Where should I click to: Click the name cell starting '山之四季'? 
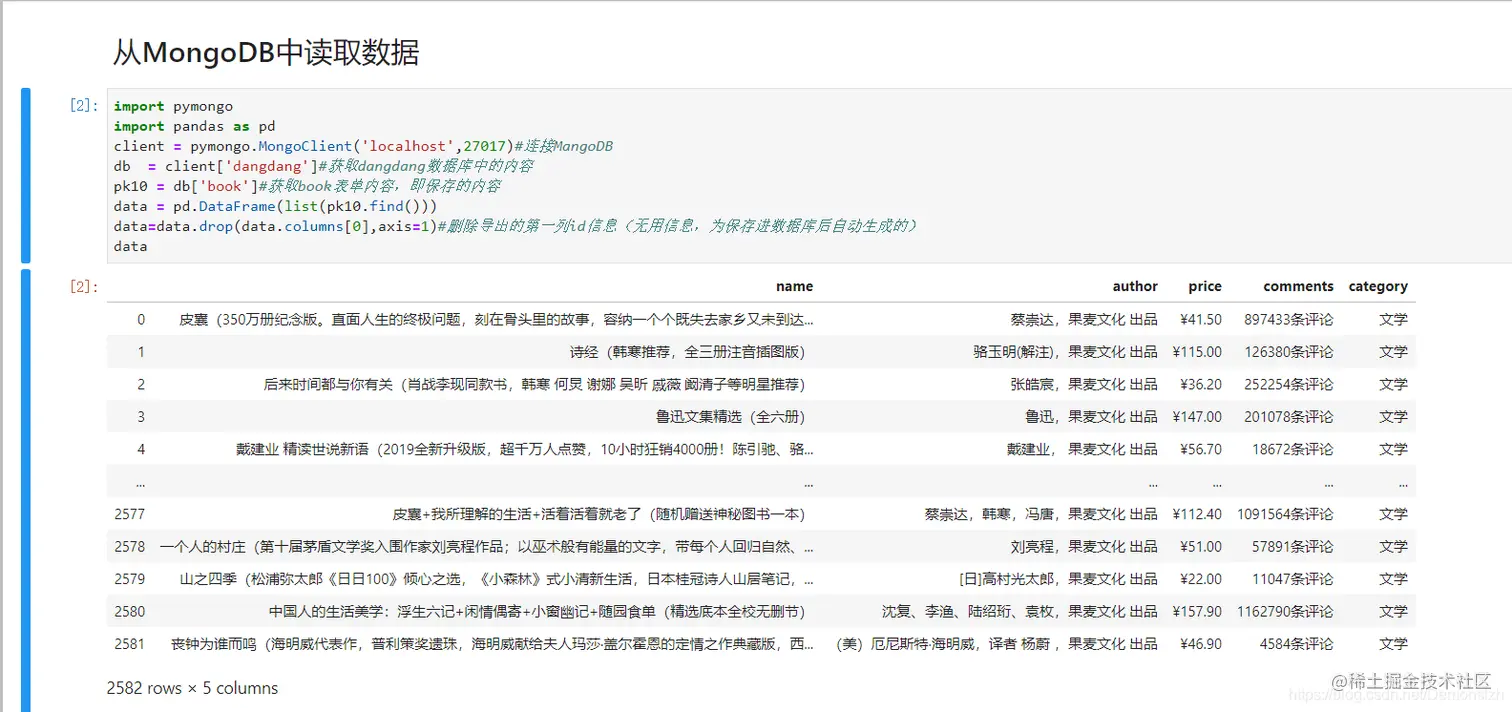click(496, 579)
